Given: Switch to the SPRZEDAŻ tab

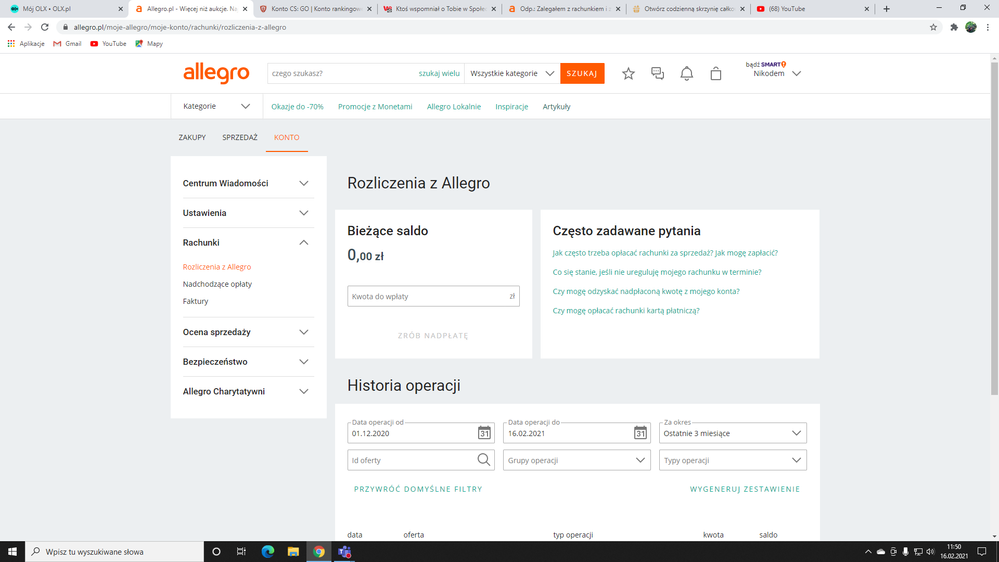Looking at the screenshot, I should point(240,137).
